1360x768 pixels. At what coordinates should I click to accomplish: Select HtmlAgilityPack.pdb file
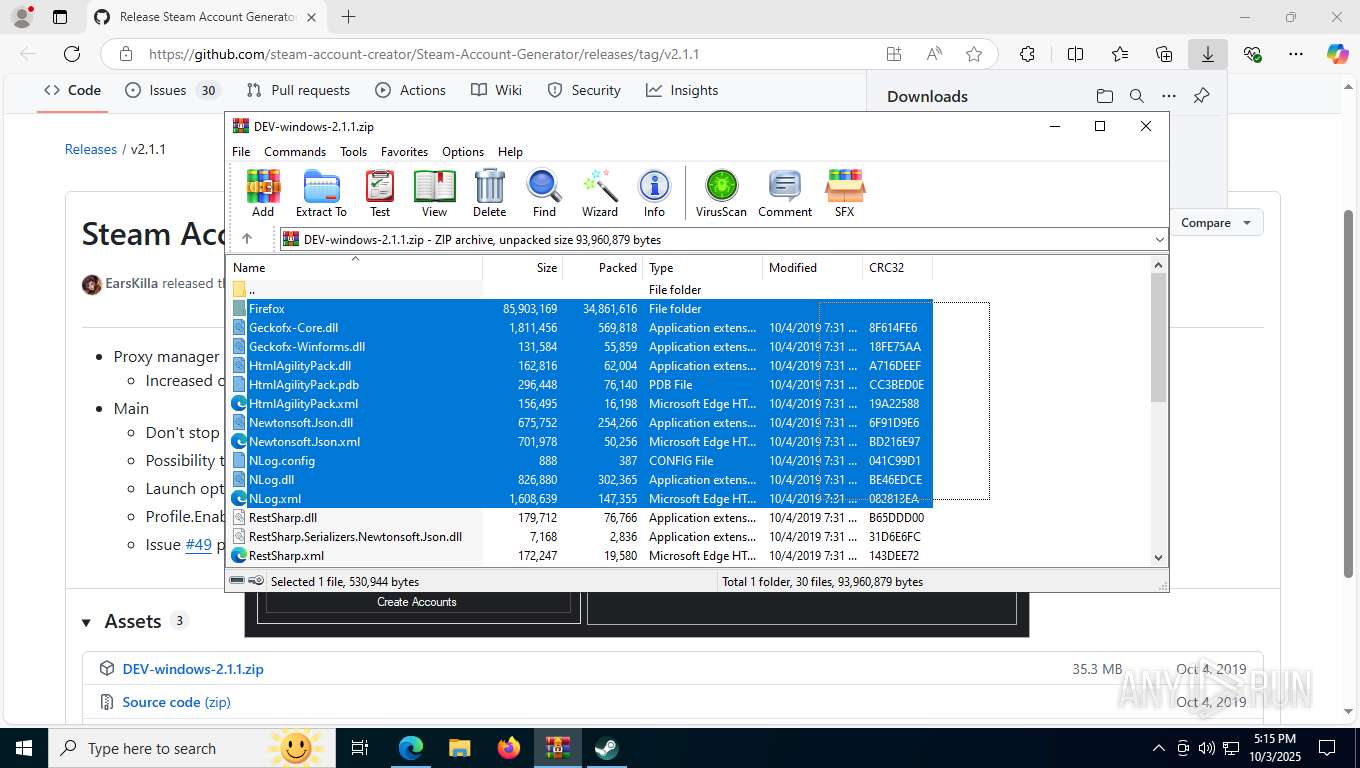[581, 385]
